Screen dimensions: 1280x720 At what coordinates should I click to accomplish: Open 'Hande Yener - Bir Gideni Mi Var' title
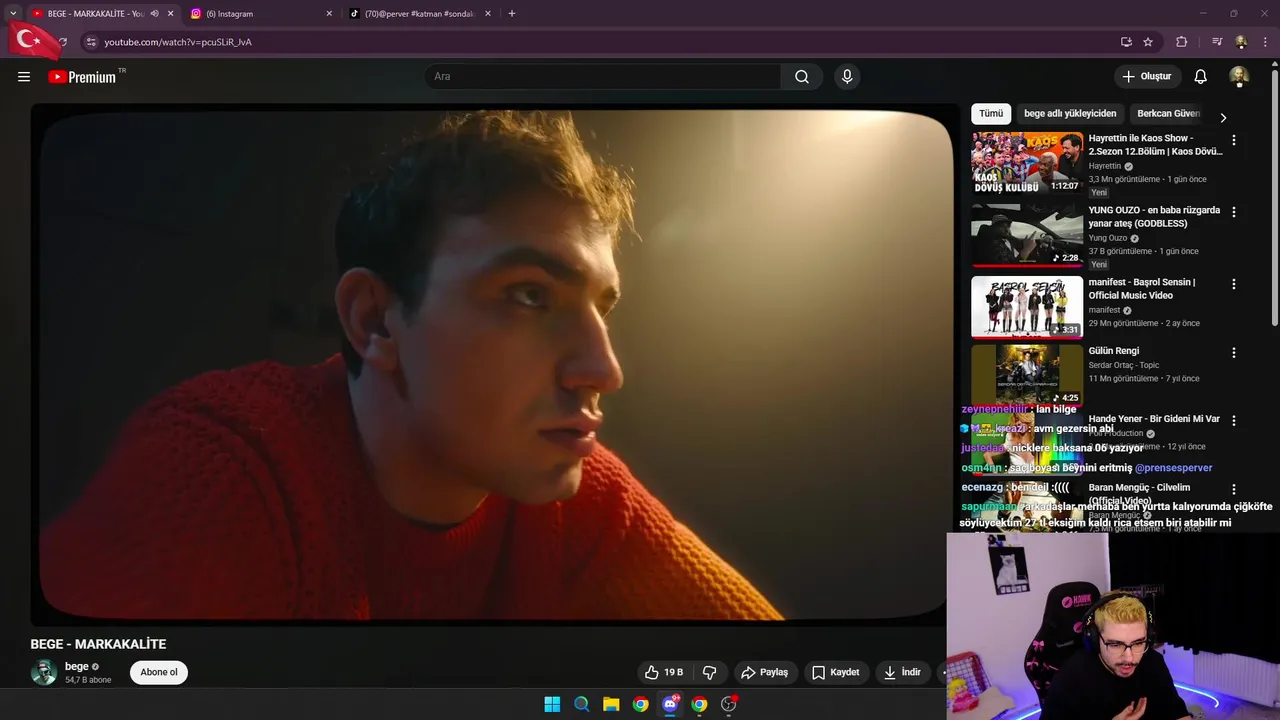point(1154,419)
